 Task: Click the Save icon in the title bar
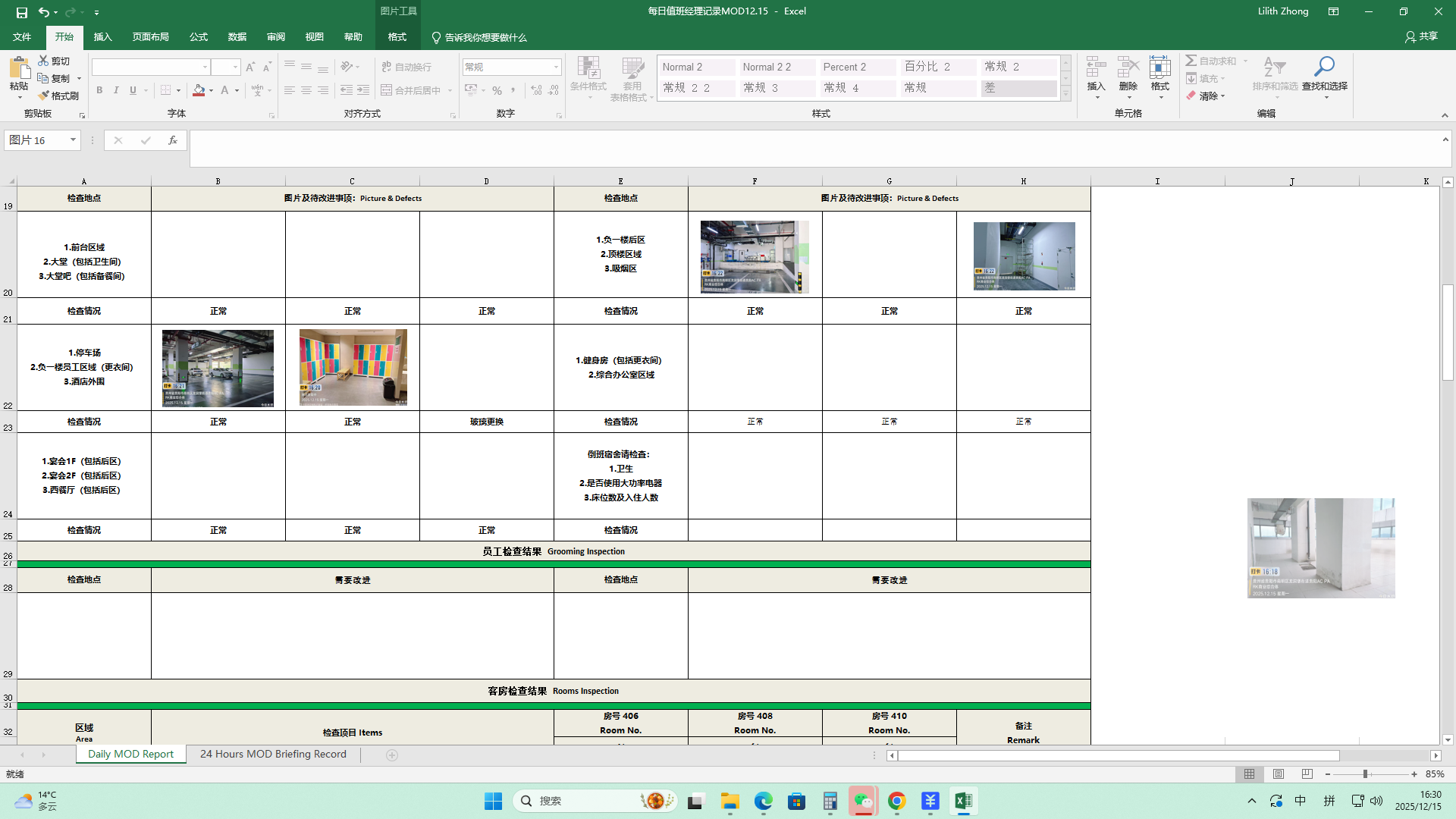click(x=21, y=12)
